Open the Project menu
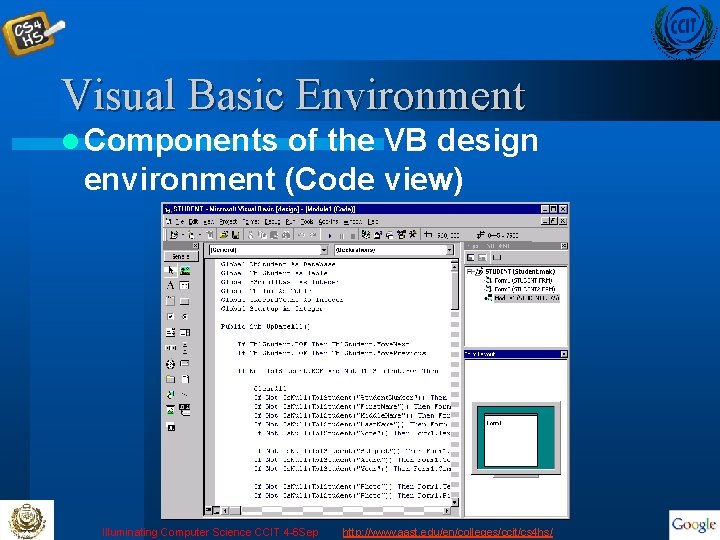The image size is (720, 540). 228,221
